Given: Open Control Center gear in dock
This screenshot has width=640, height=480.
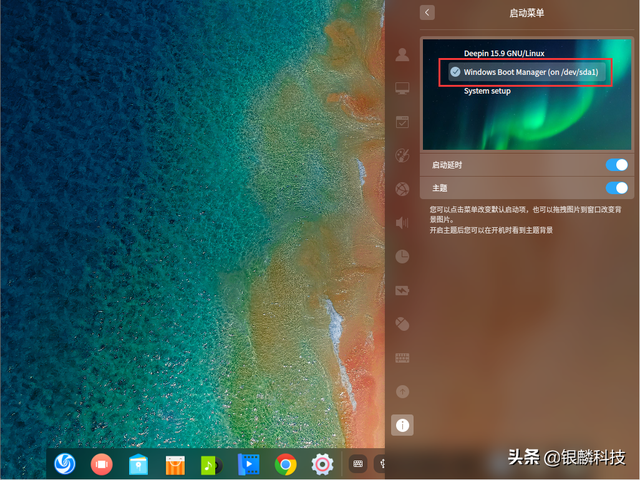Looking at the screenshot, I should (322, 464).
